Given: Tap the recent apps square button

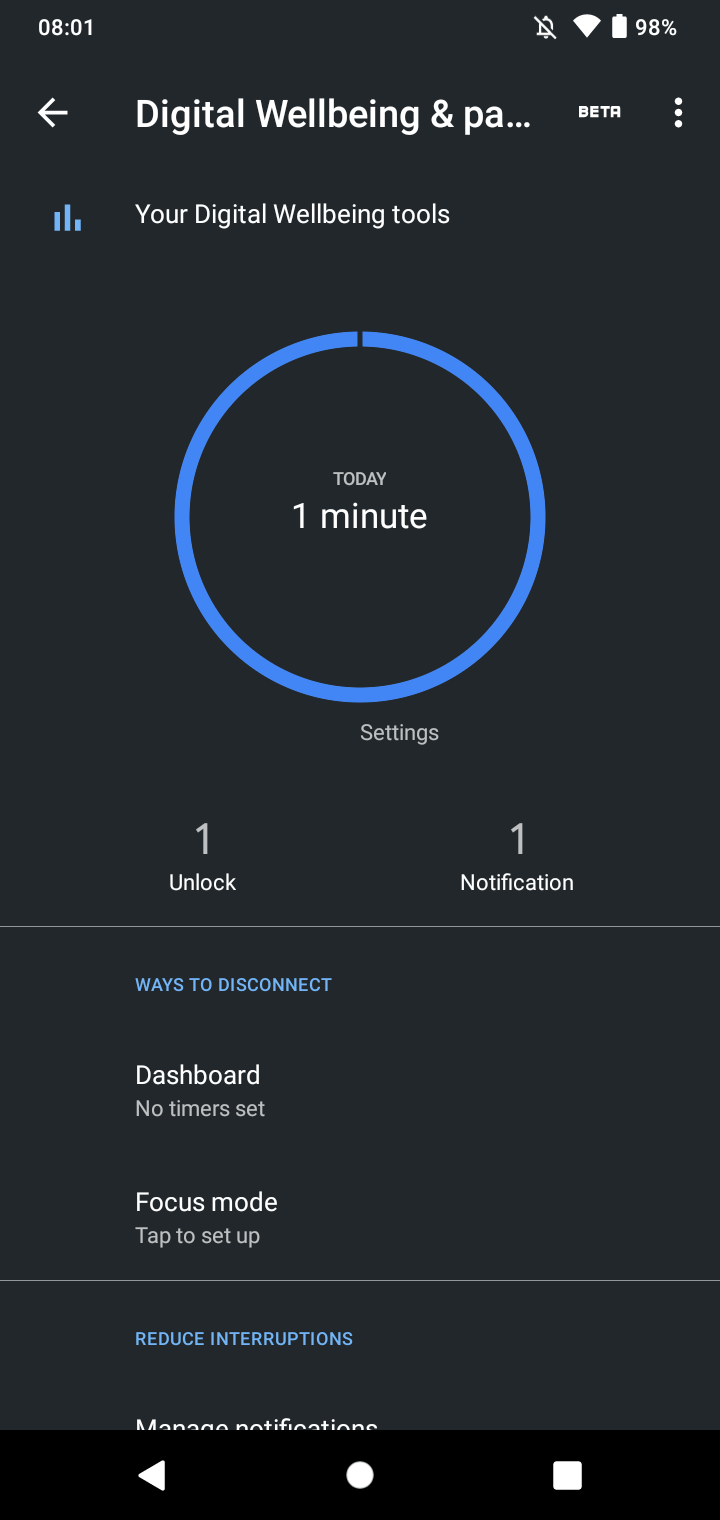Looking at the screenshot, I should point(567,1475).
